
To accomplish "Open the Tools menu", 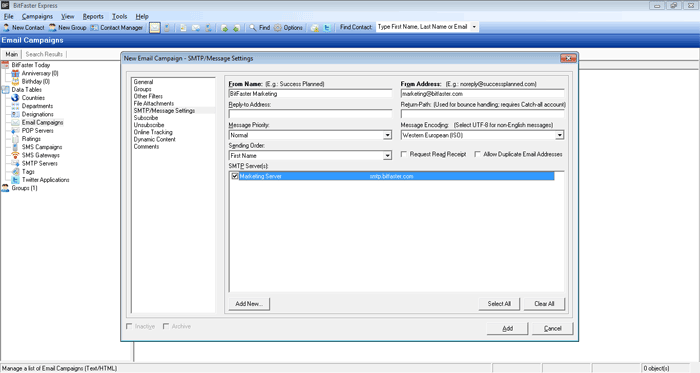I will pyautogui.click(x=119, y=17).
